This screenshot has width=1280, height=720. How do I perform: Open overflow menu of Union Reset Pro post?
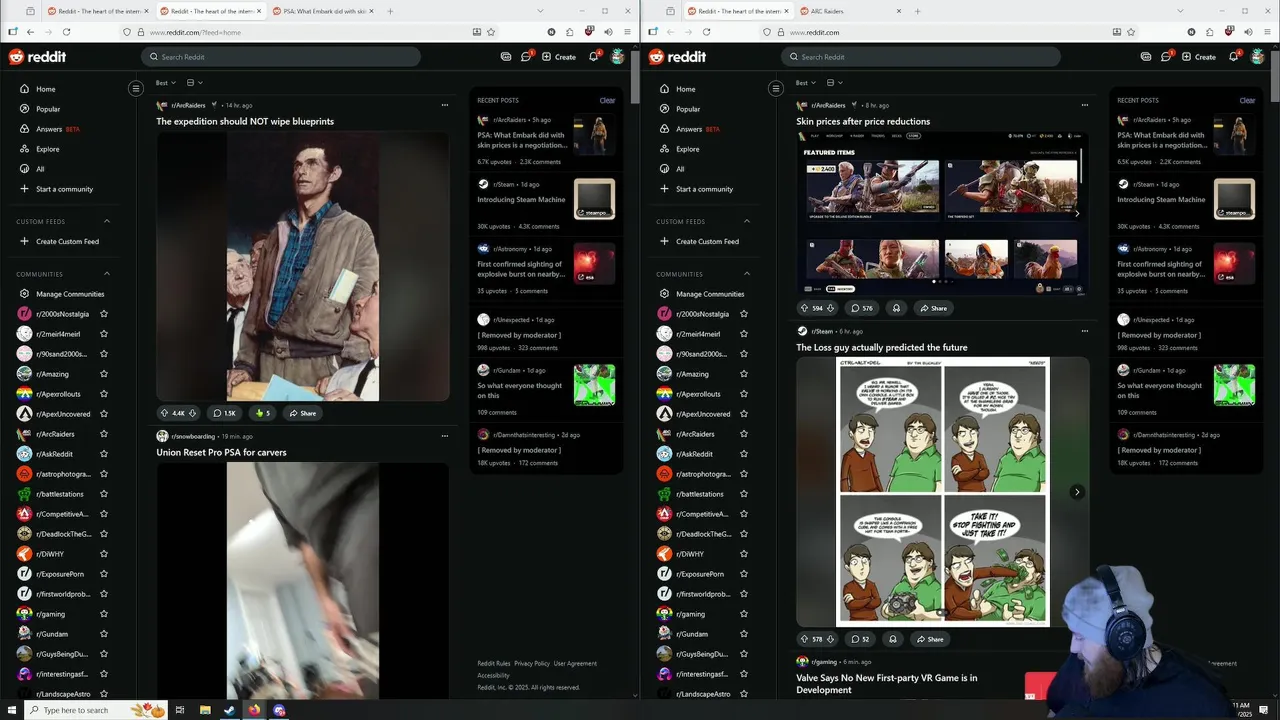point(445,436)
